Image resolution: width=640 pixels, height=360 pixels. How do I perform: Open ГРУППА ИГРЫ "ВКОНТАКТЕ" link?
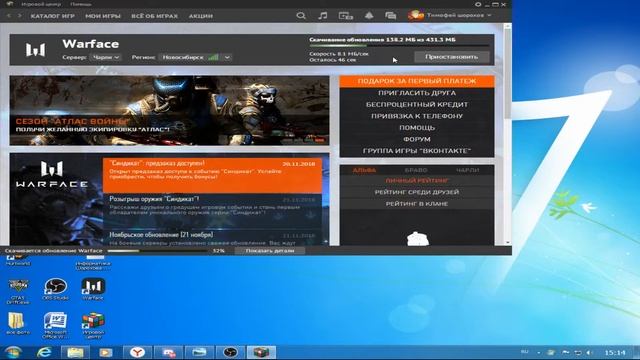tap(417, 151)
